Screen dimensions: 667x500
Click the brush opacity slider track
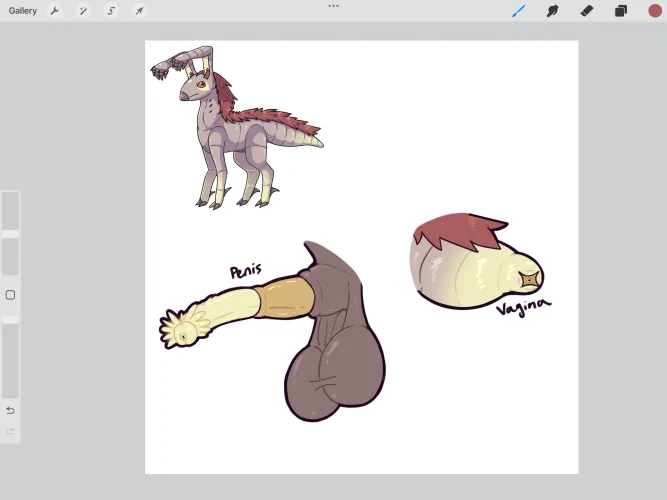(x=10, y=360)
